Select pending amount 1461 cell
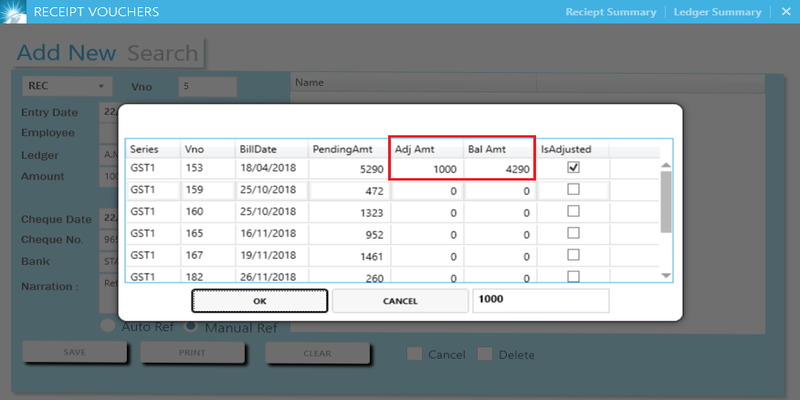This screenshot has height=400, width=800. 349,256
